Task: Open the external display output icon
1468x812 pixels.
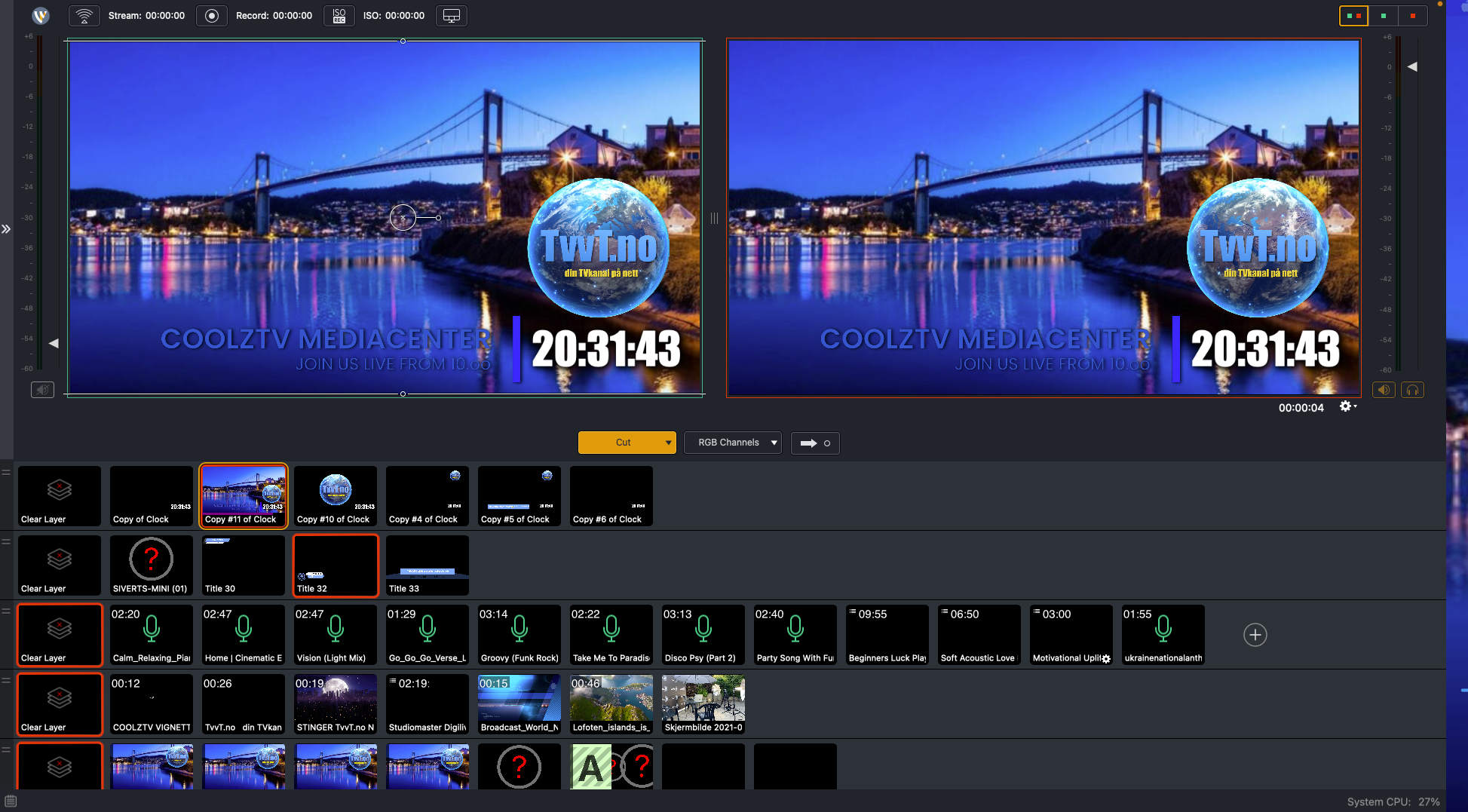Action: [x=452, y=16]
